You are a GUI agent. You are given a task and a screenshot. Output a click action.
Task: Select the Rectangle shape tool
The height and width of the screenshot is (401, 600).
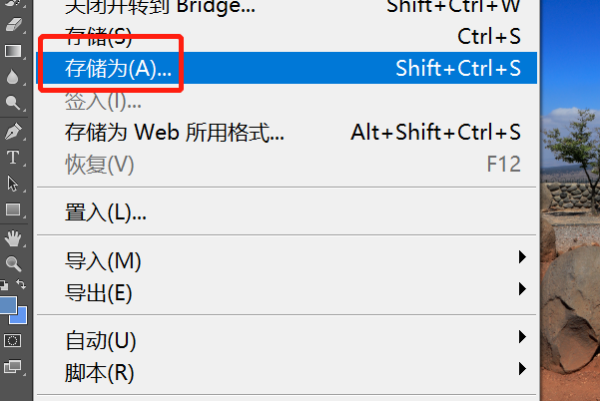[x=13, y=210]
